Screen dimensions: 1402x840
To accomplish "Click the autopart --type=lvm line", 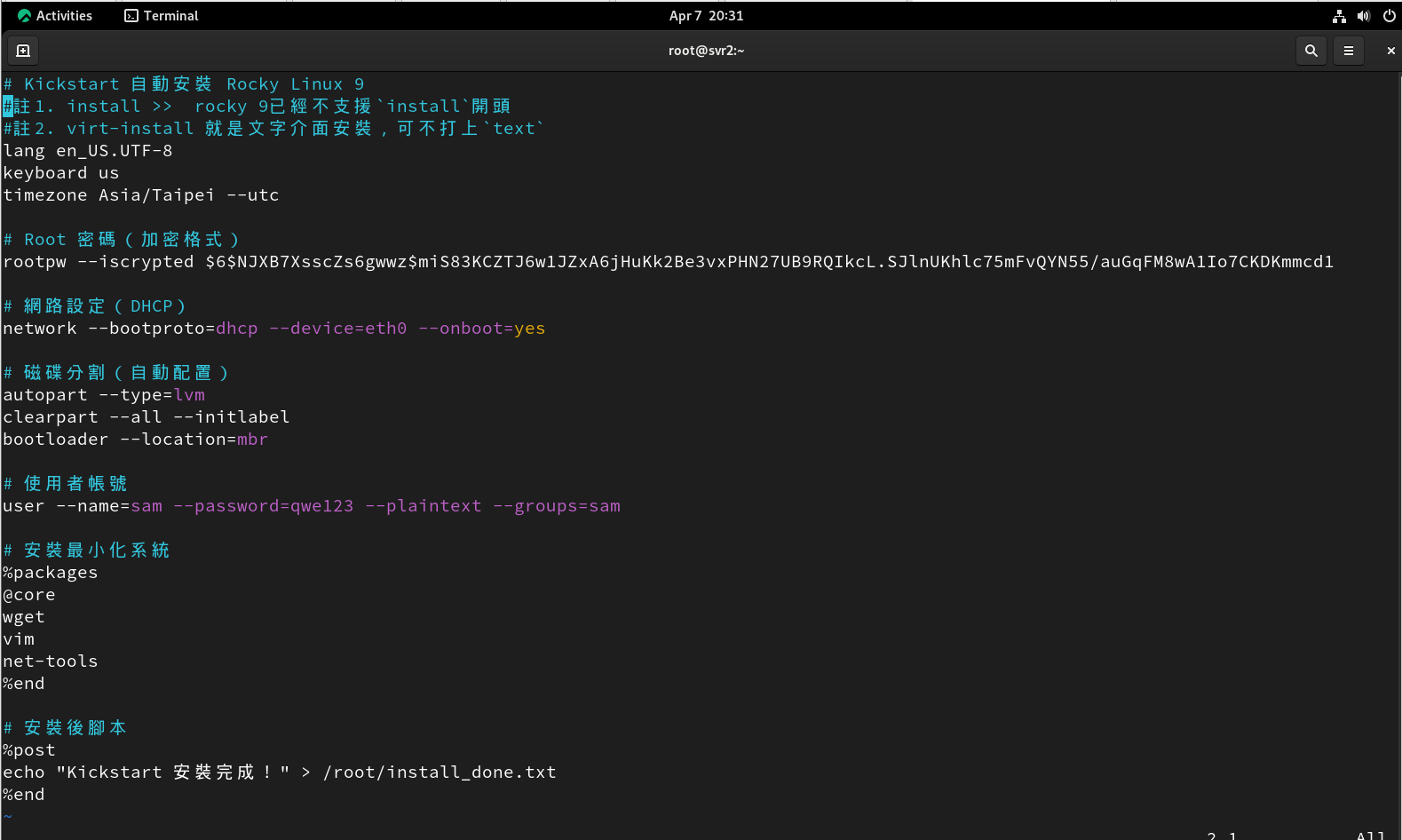I will click(x=104, y=395).
